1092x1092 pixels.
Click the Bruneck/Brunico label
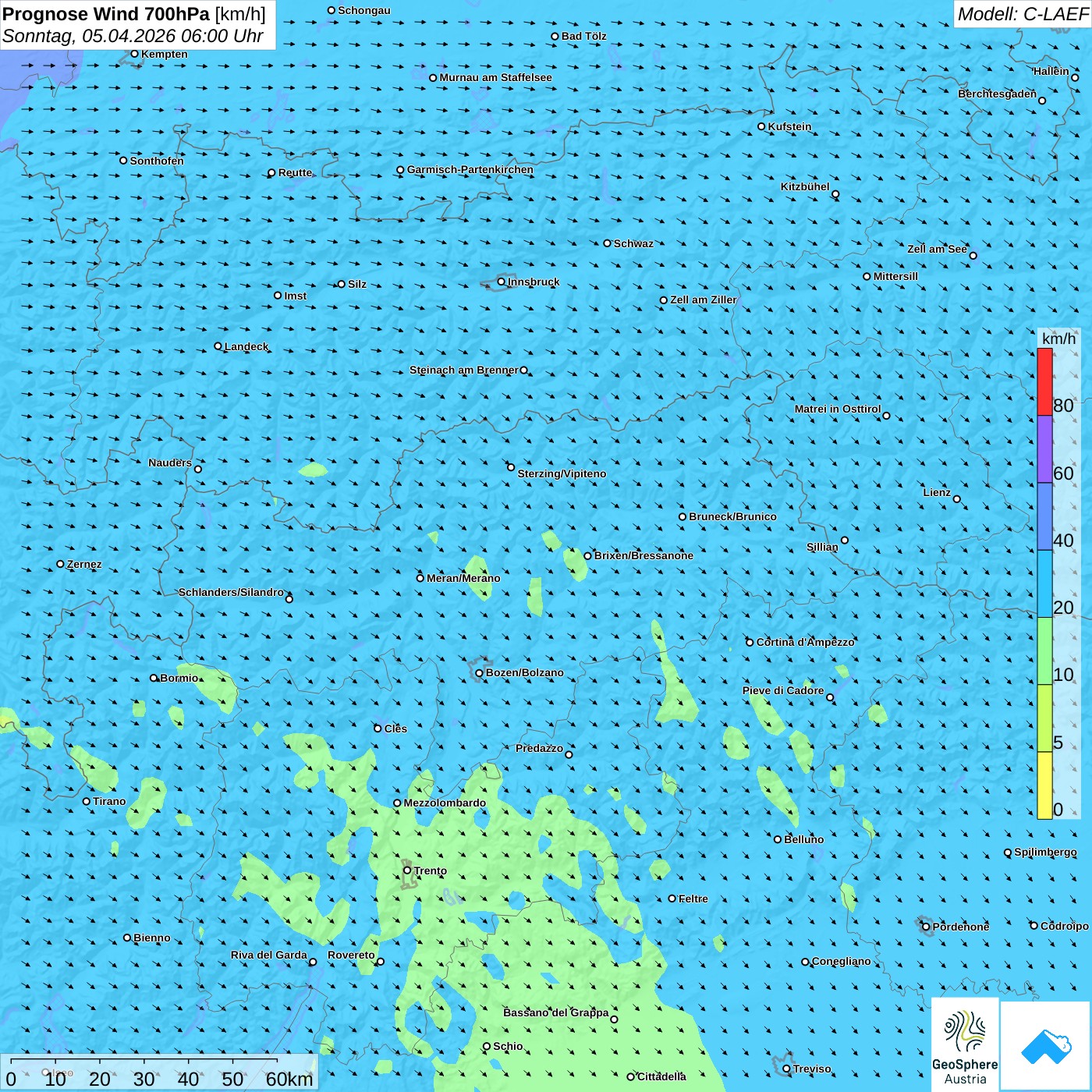click(732, 516)
